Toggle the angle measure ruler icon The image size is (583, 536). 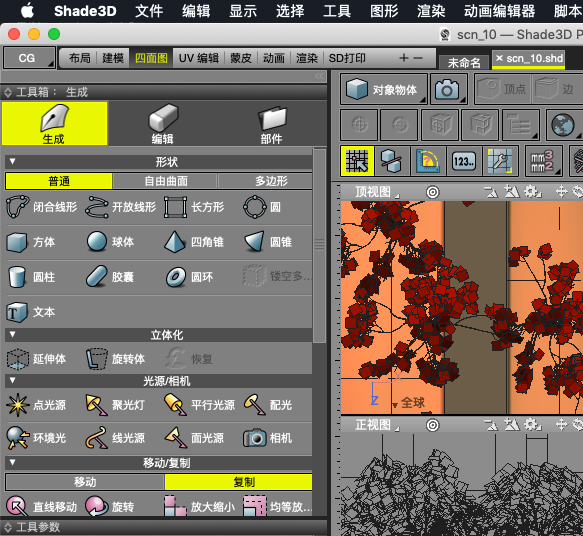(428, 161)
